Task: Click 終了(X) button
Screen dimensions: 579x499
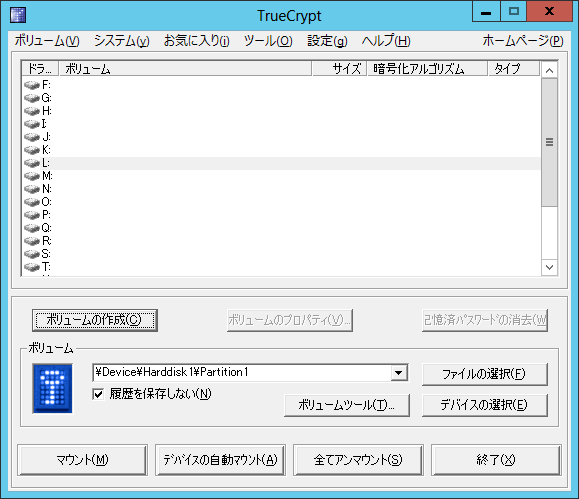Action: 496,460
